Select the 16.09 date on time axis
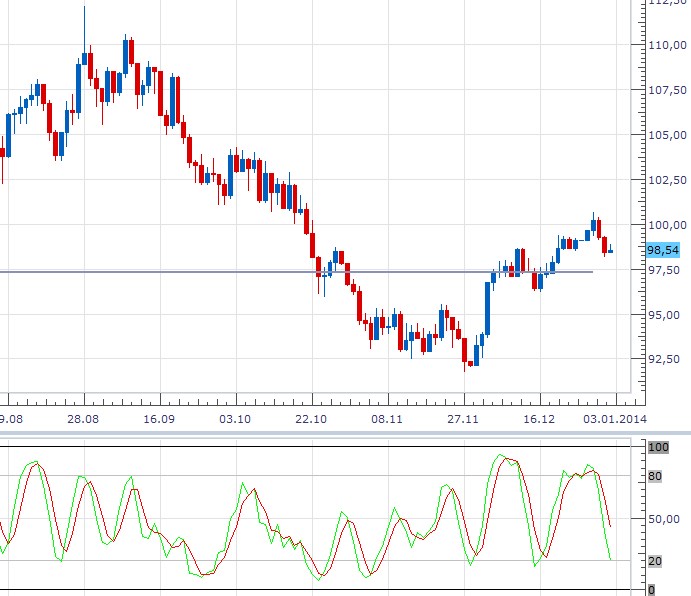 (x=159, y=420)
